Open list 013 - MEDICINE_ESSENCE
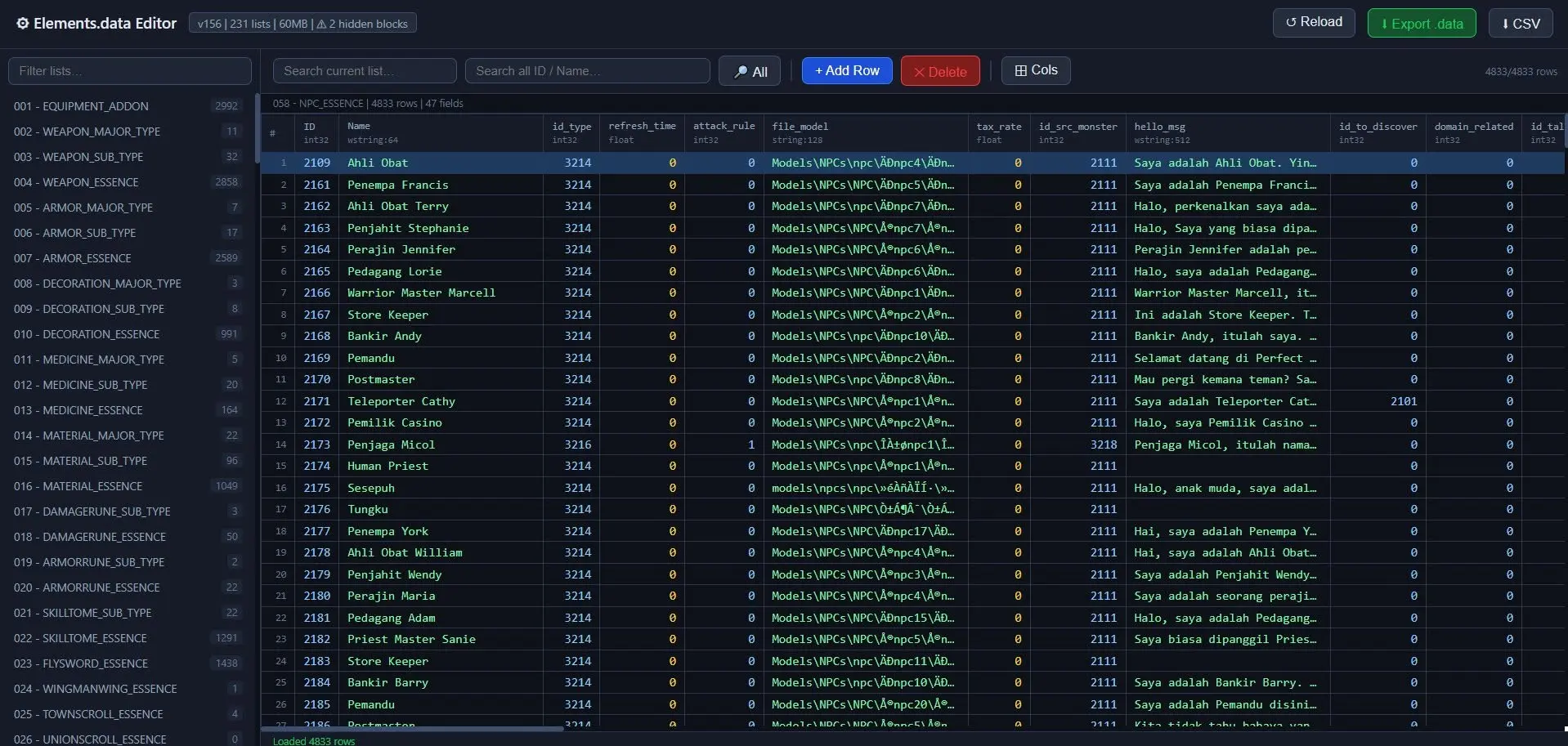This screenshot has height=746, width=1568. tap(128, 410)
